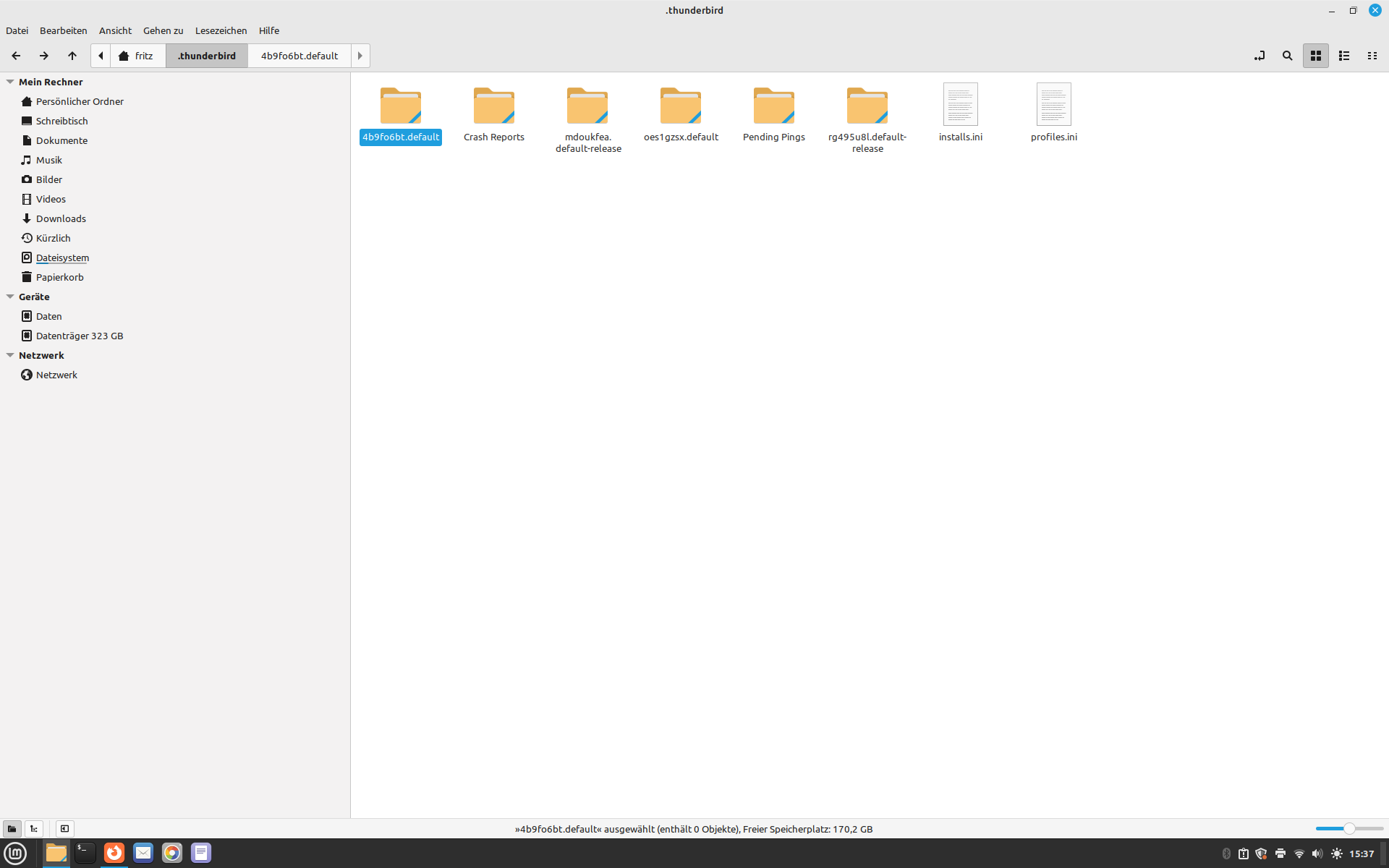Switch to compact view

click(1372, 56)
